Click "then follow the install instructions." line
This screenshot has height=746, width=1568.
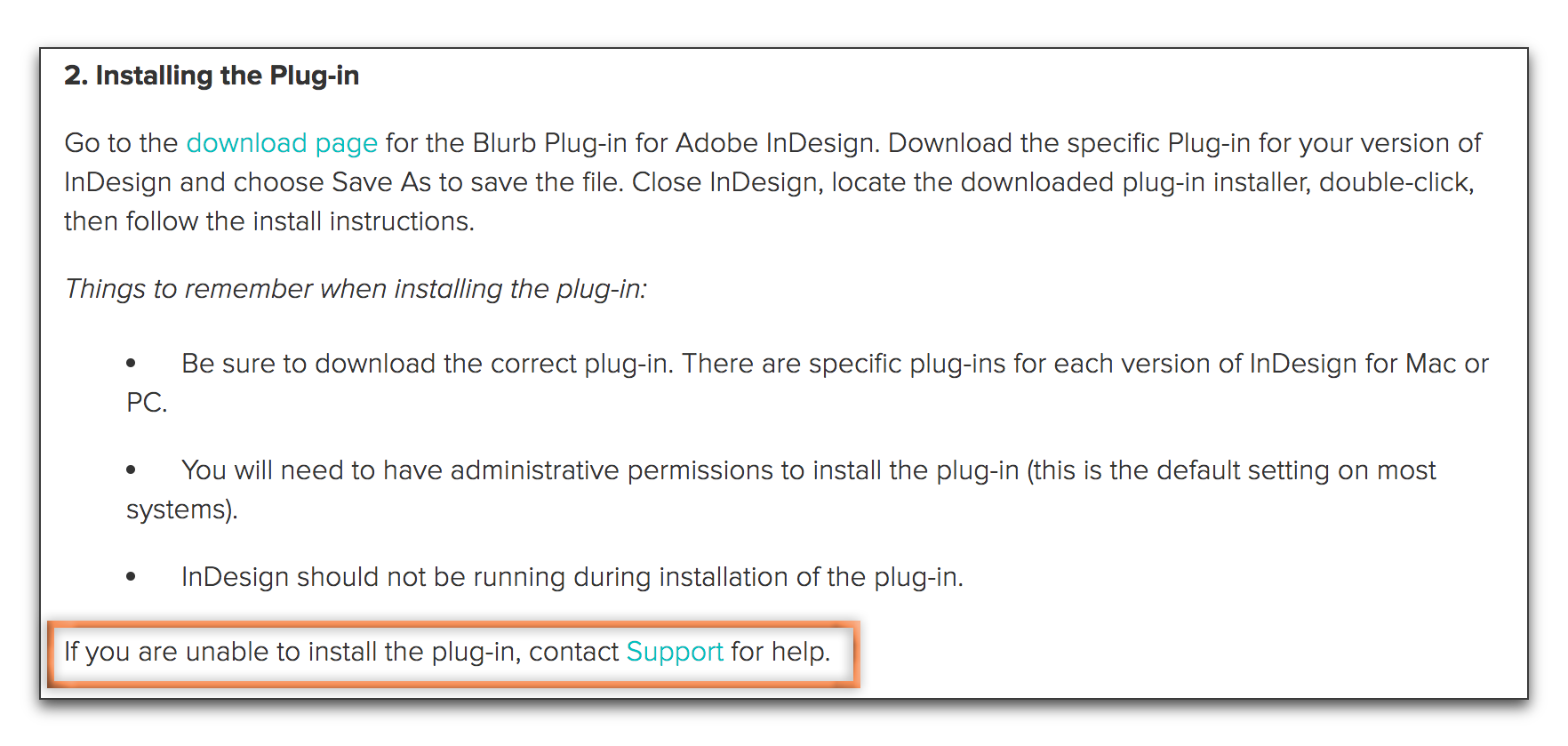(x=269, y=221)
